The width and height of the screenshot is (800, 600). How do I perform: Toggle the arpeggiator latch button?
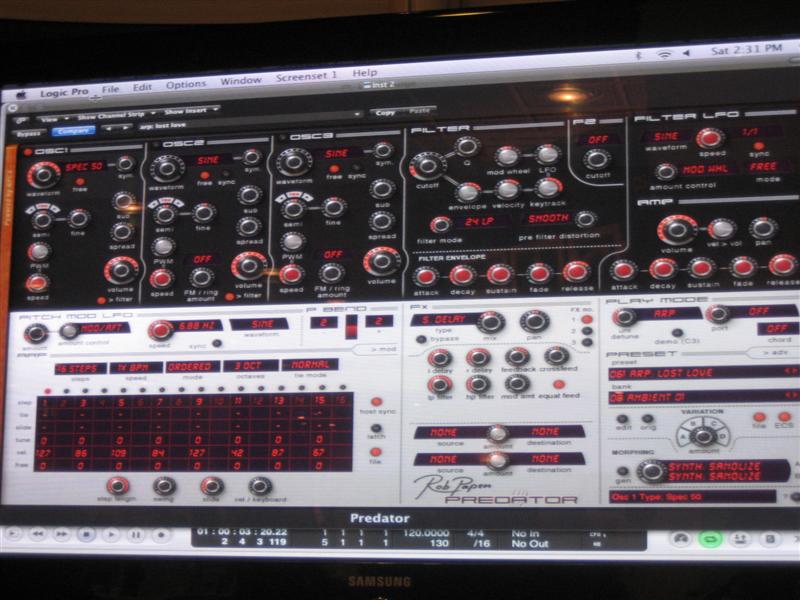[376, 428]
